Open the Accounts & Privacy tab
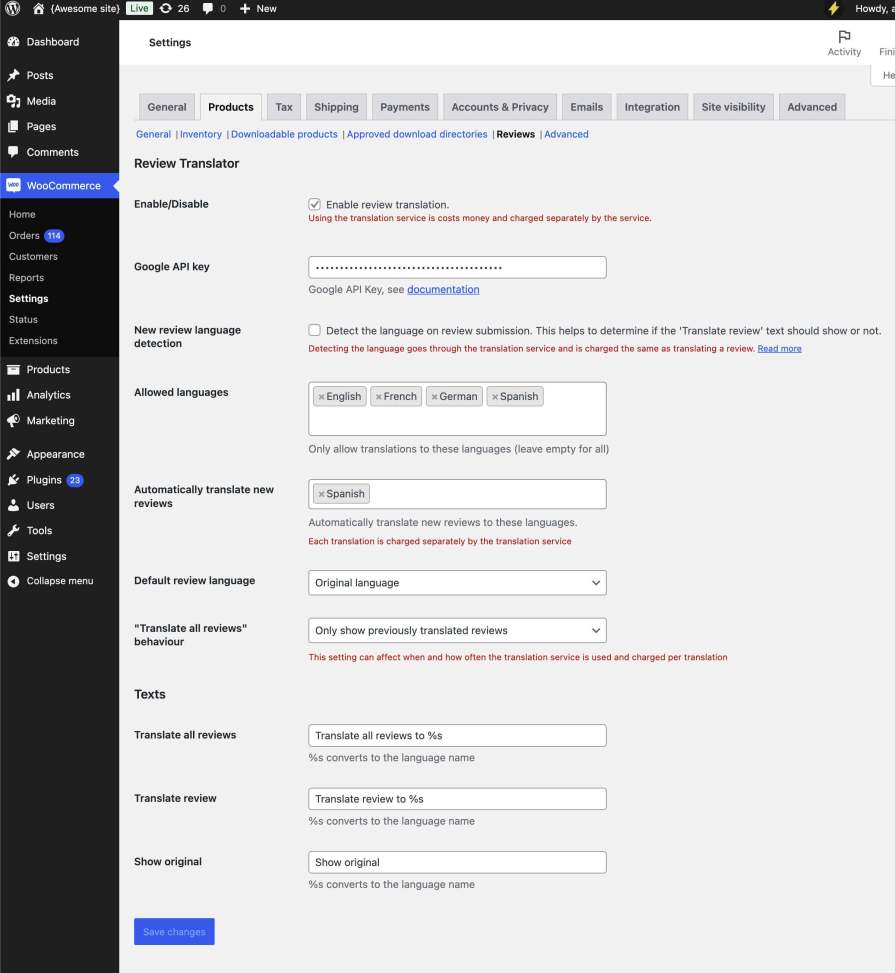 [x=500, y=107]
